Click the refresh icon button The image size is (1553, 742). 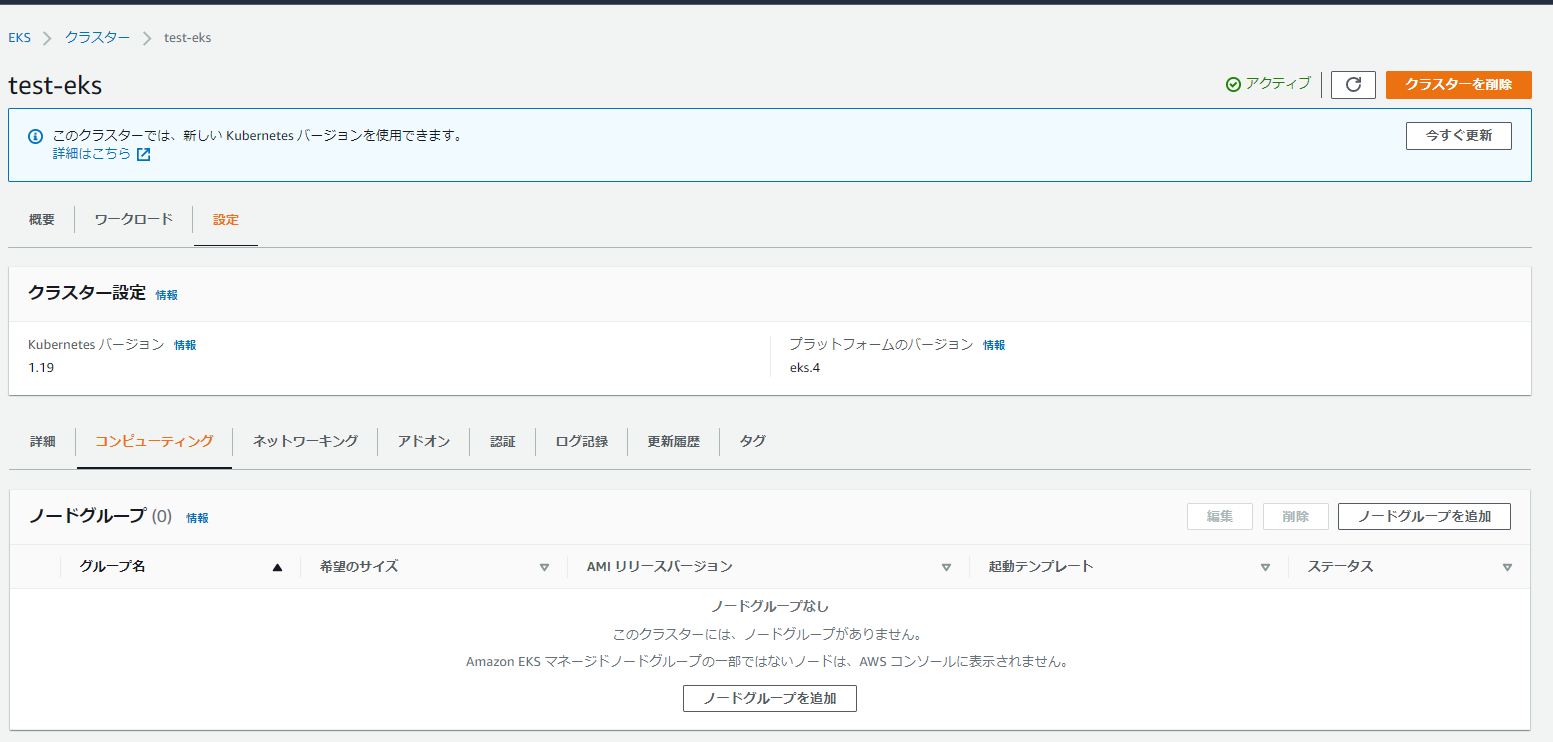pos(1353,85)
